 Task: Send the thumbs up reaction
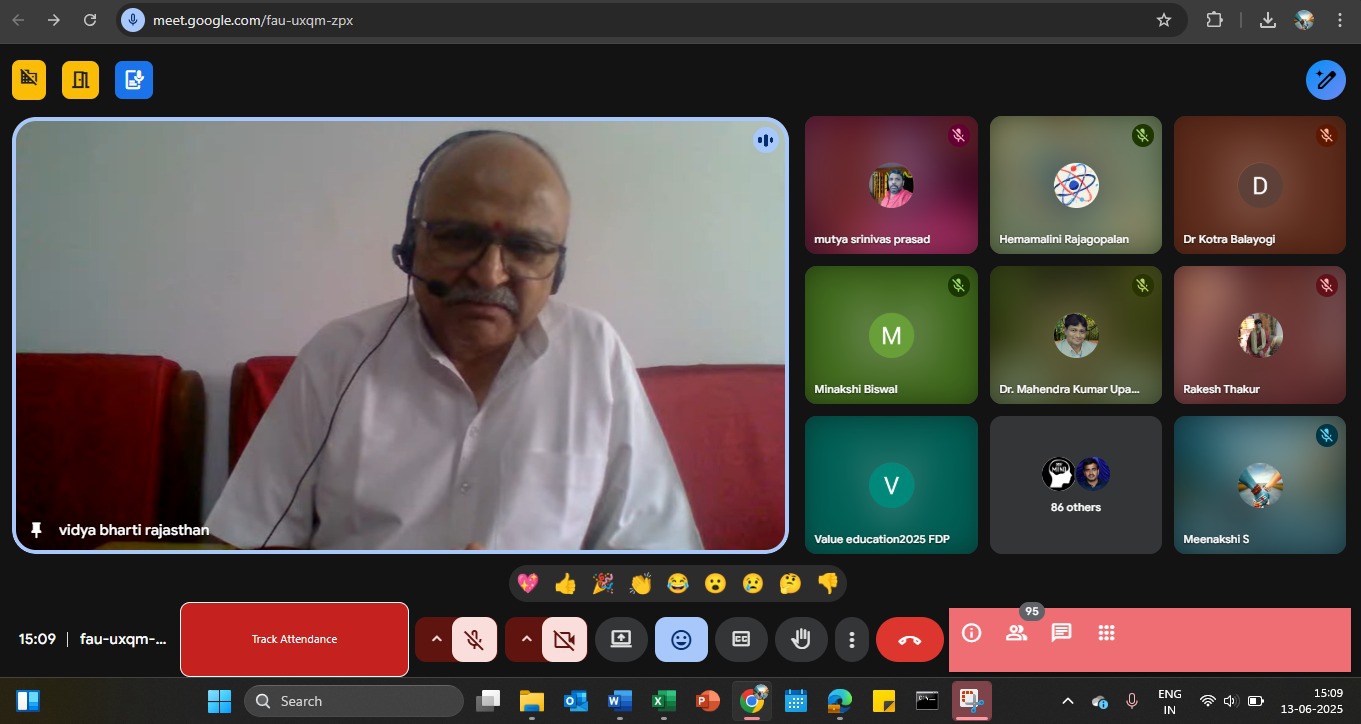click(565, 583)
